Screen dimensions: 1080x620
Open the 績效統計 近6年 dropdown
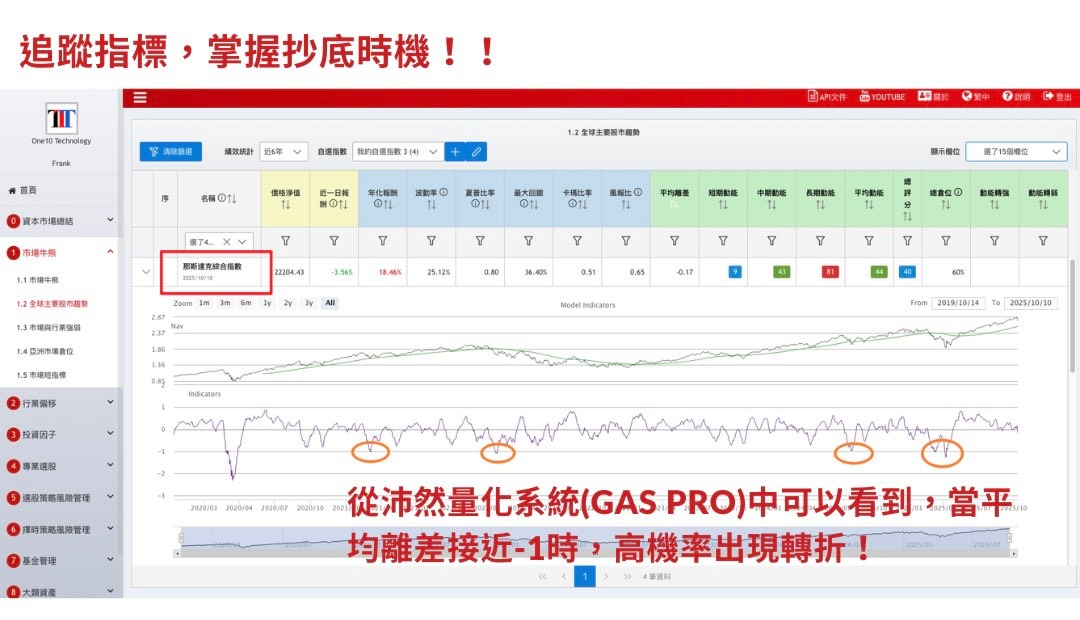[283, 152]
